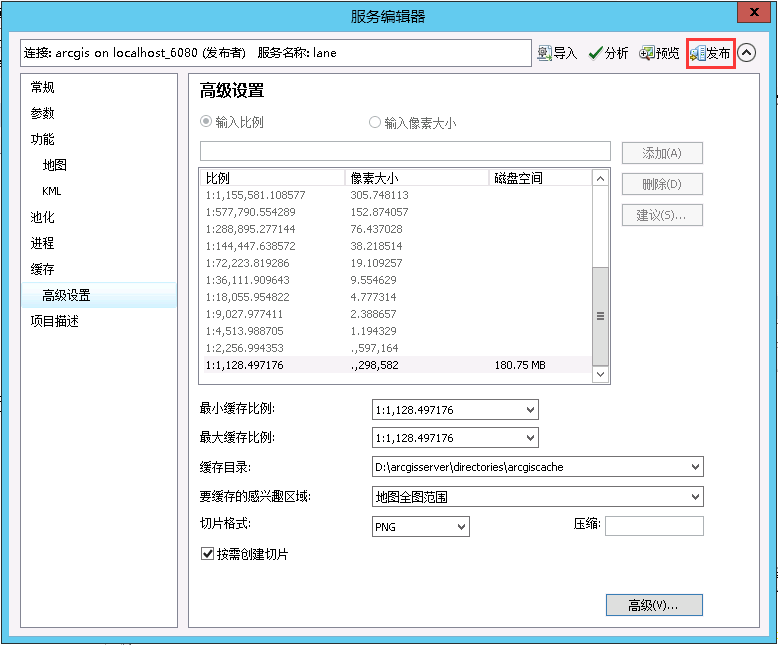Screen dimensions: 778x645
Task: Open the 参数 page in sidebar
Action: [43, 113]
